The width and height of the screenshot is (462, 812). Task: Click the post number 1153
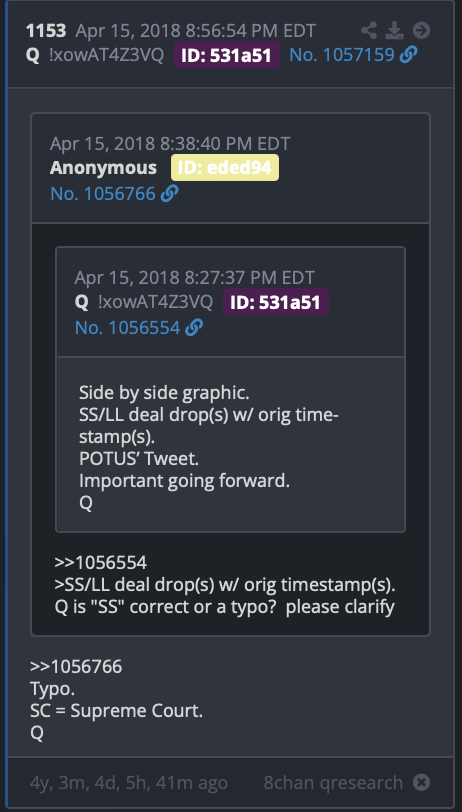point(46,31)
